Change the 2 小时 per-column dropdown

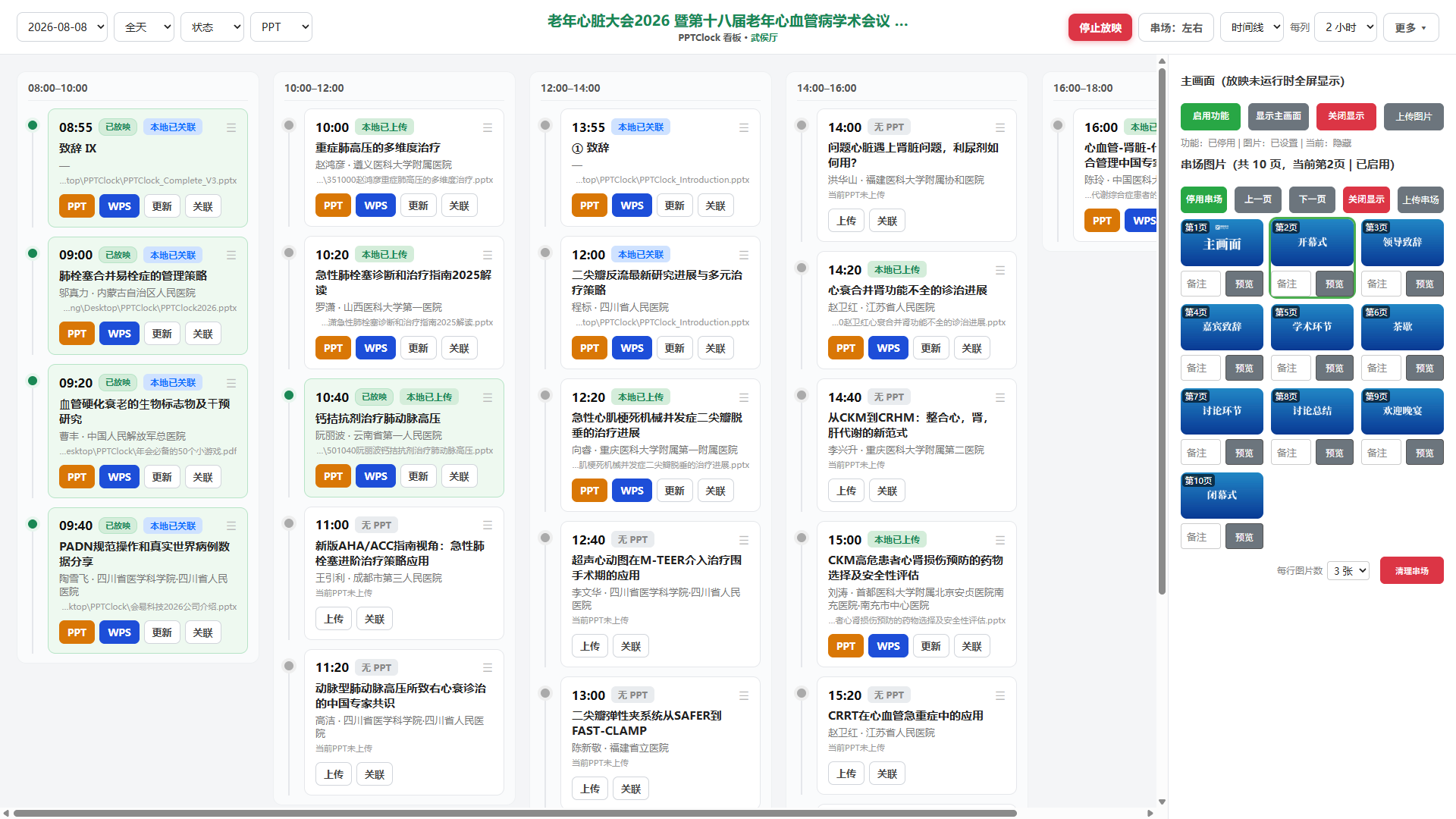click(1346, 27)
